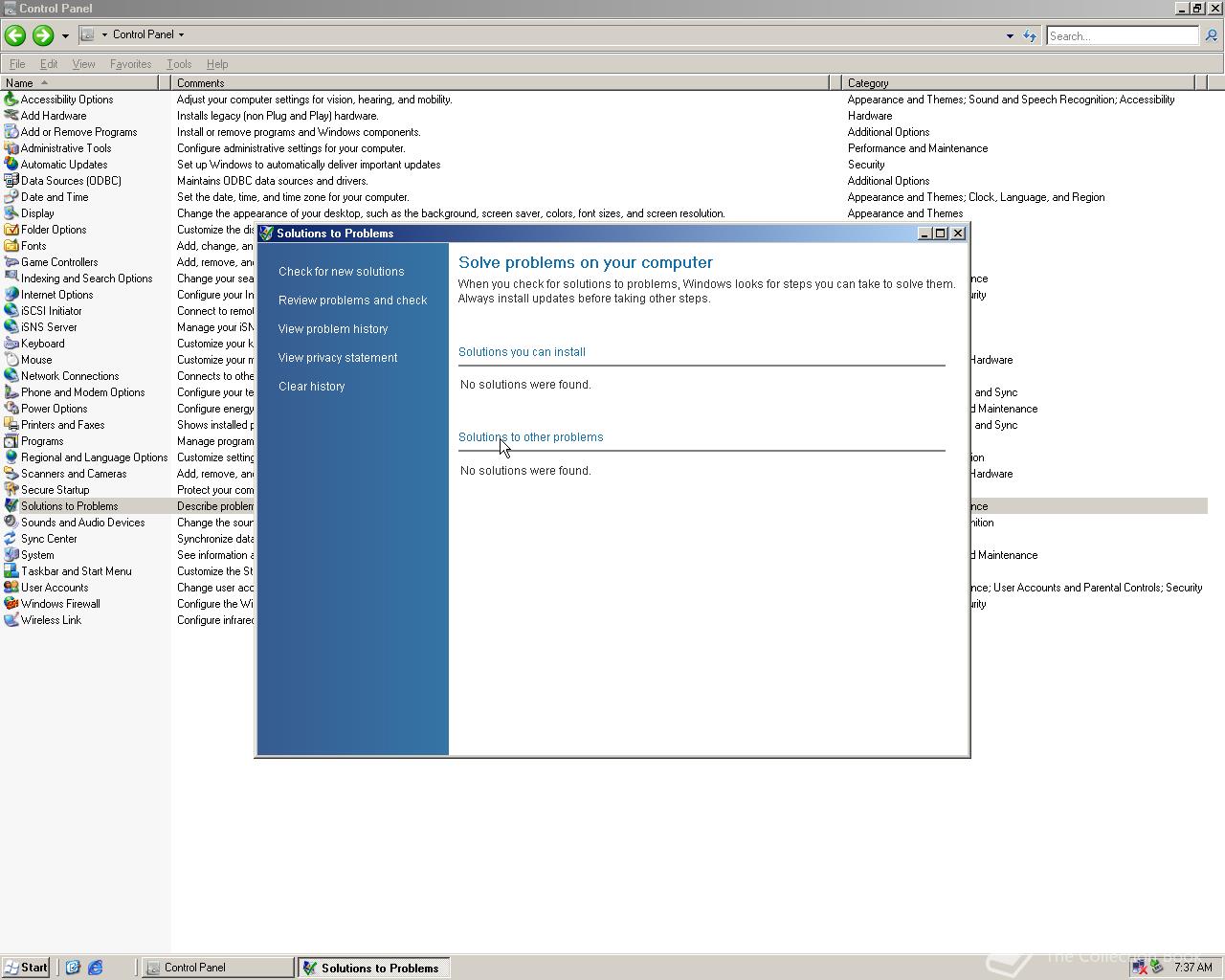The width and height of the screenshot is (1225, 980).
Task: Open View problem history link
Action: [x=333, y=329]
